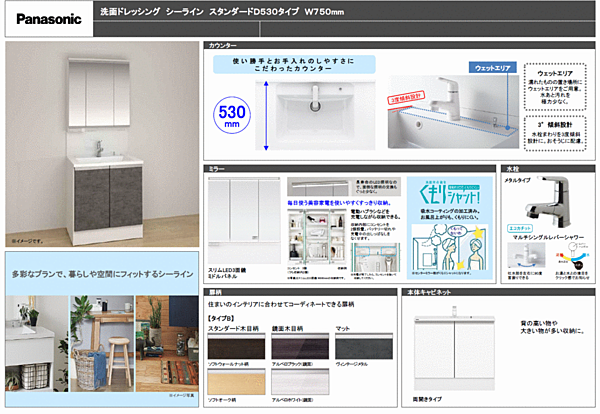Open the main vanity room photo
This screenshot has height=414, width=600.
pos(102,144)
